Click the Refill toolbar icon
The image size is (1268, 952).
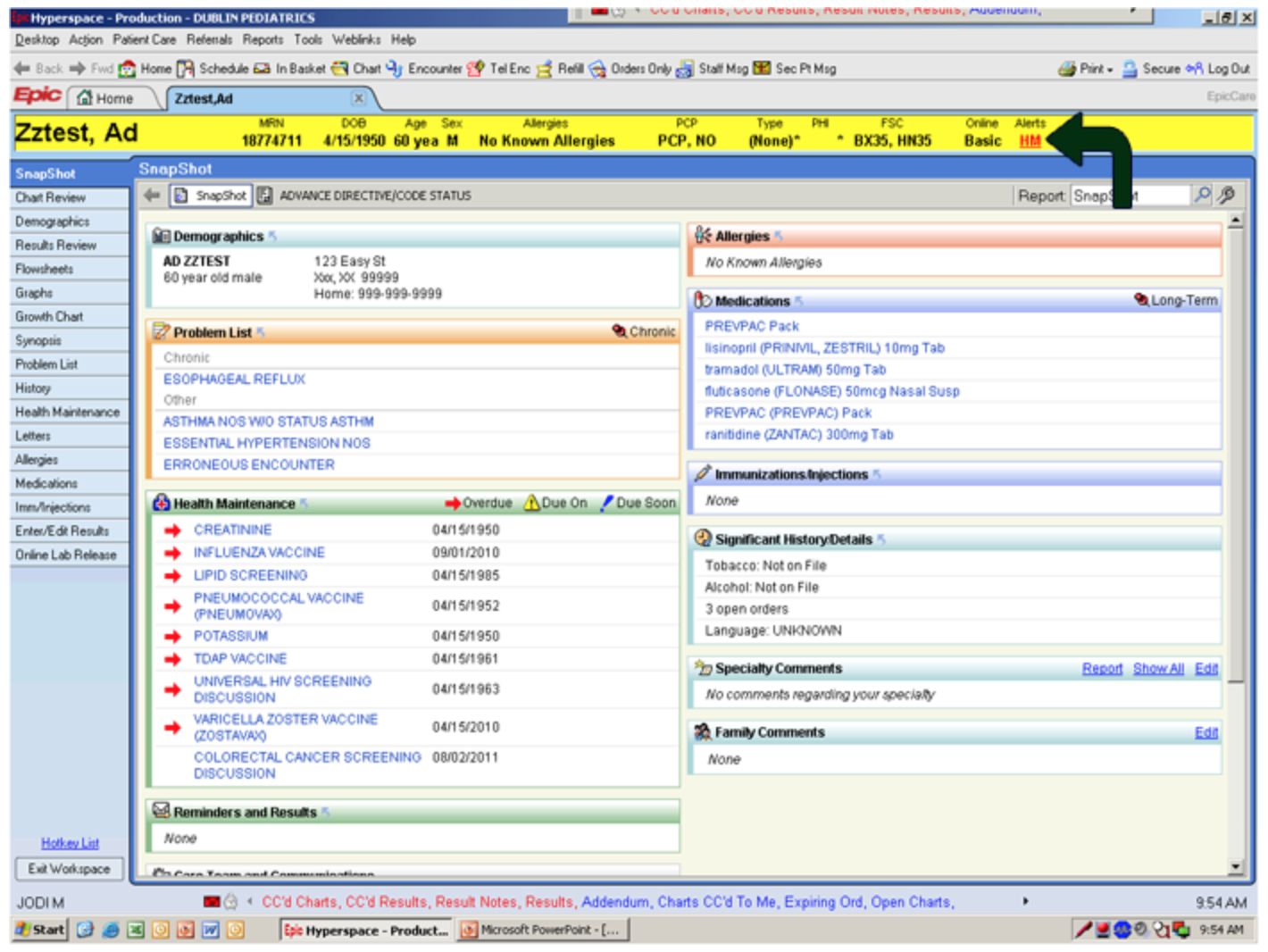tap(560, 69)
